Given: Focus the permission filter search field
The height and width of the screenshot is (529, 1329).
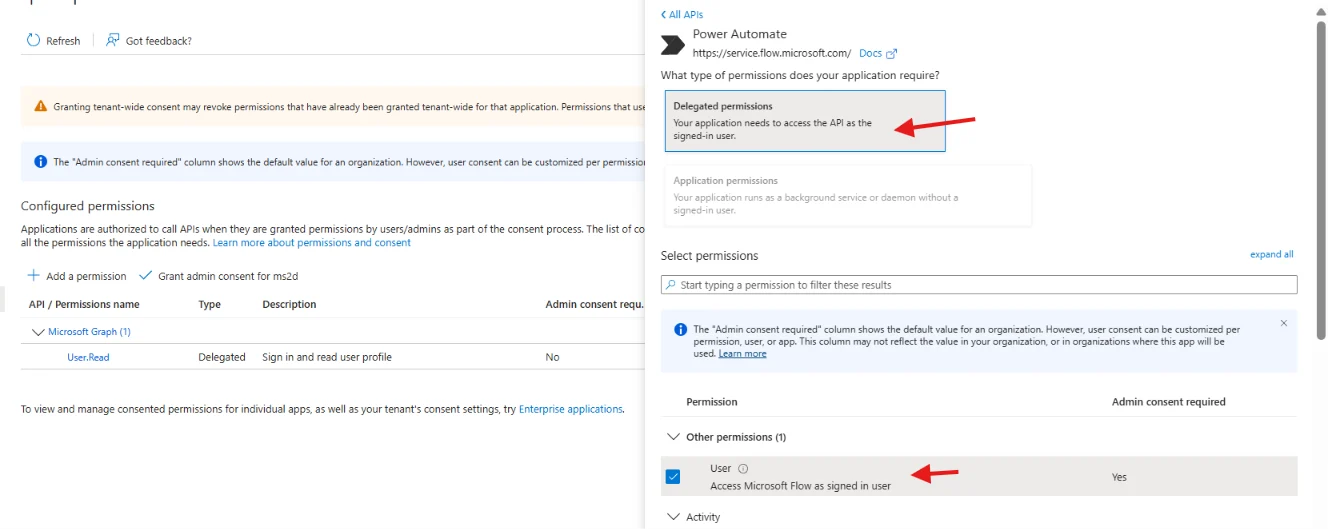Looking at the screenshot, I should click(979, 285).
